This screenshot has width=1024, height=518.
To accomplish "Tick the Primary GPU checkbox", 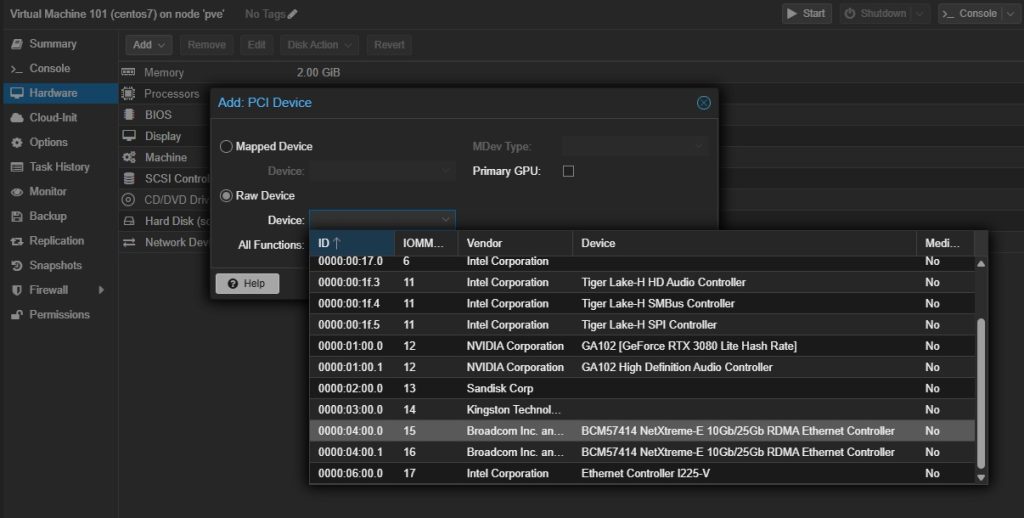I will pyautogui.click(x=568, y=171).
